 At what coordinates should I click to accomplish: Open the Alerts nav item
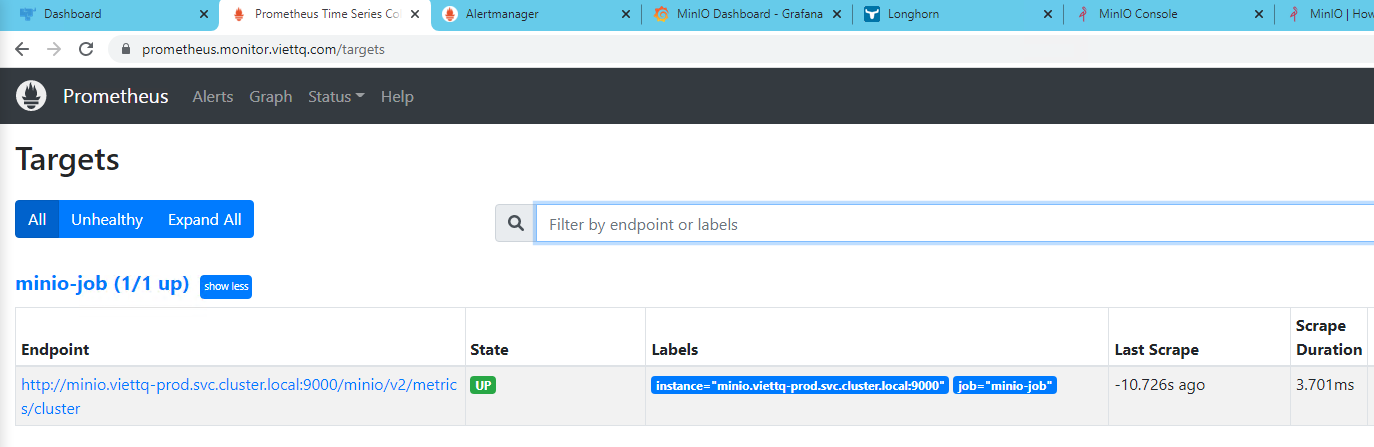point(213,97)
